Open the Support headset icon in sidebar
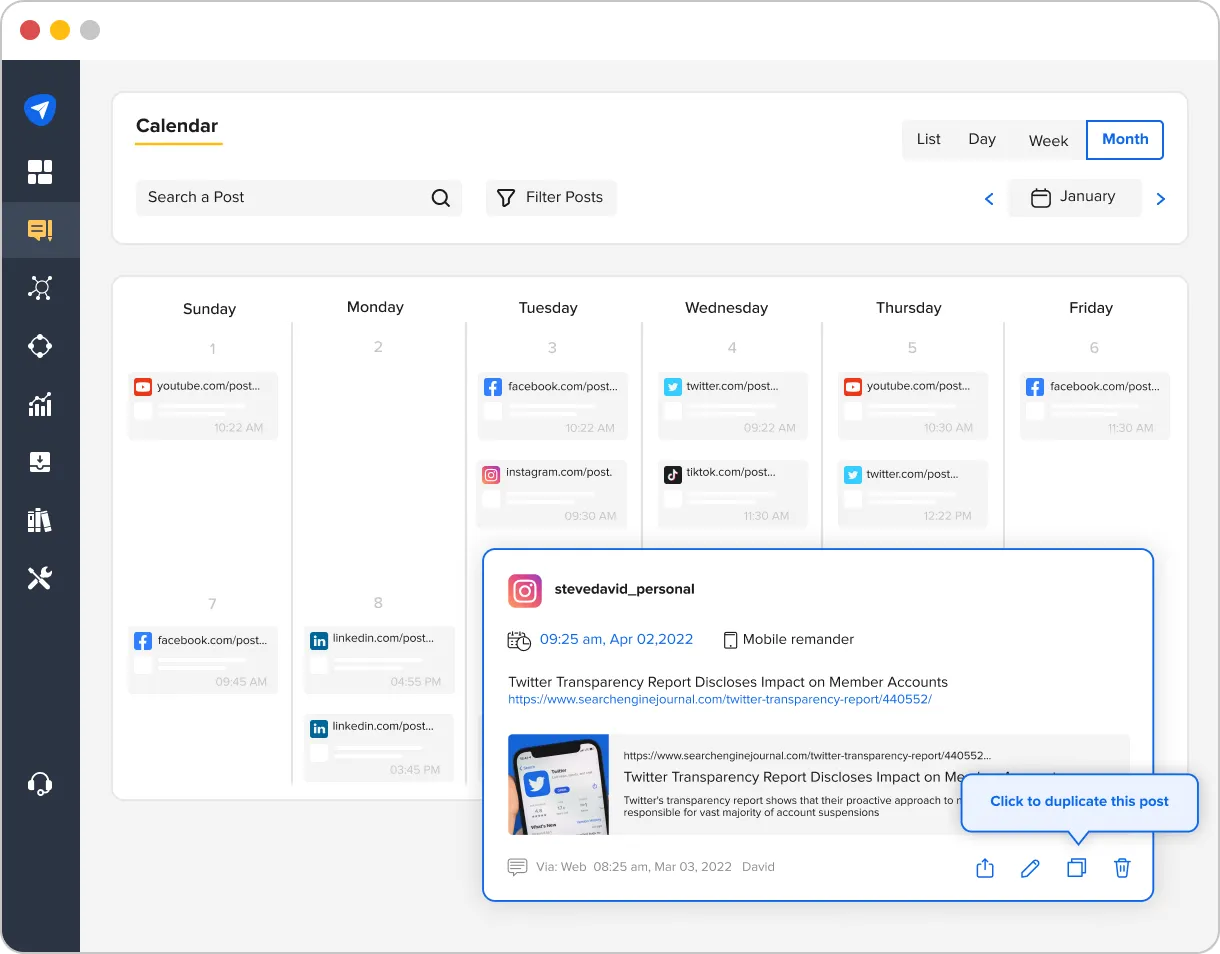This screenshot has width=1220, height=954. 41,784
